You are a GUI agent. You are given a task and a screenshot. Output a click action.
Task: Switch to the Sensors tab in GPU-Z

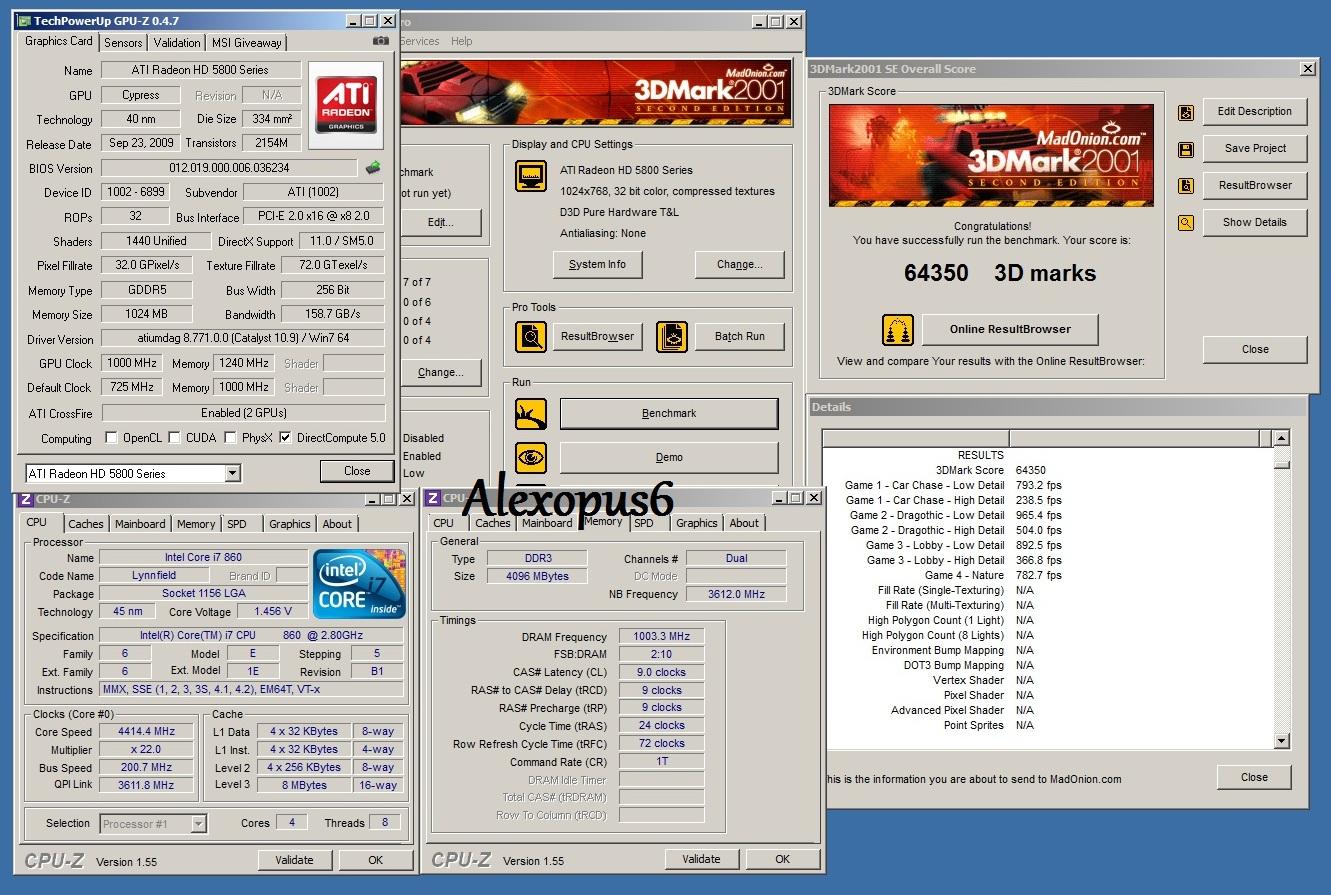[x=123, y=43]
